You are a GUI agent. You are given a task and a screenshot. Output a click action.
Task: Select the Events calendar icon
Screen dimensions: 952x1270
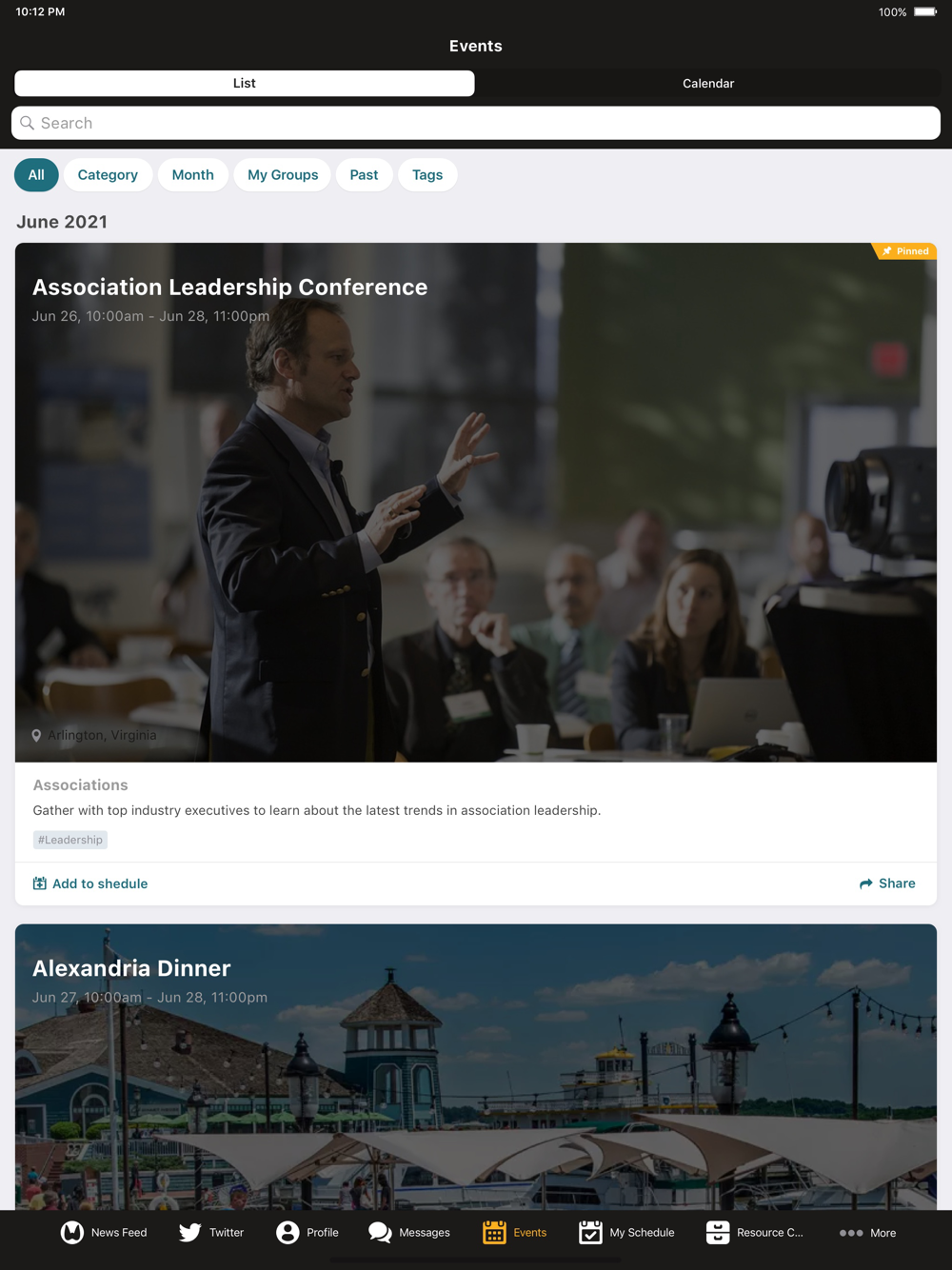pyautogui.click(x=494, y=1232)
